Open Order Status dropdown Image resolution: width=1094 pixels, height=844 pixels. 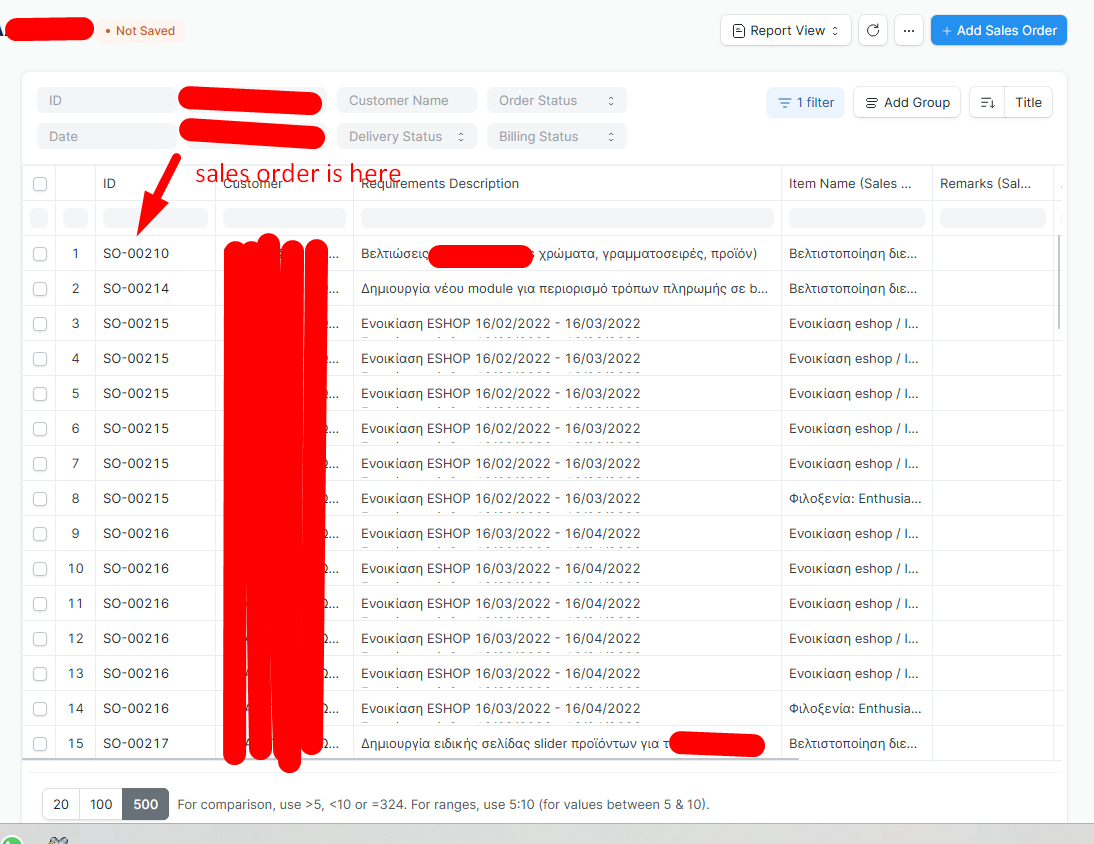point(557,100)
